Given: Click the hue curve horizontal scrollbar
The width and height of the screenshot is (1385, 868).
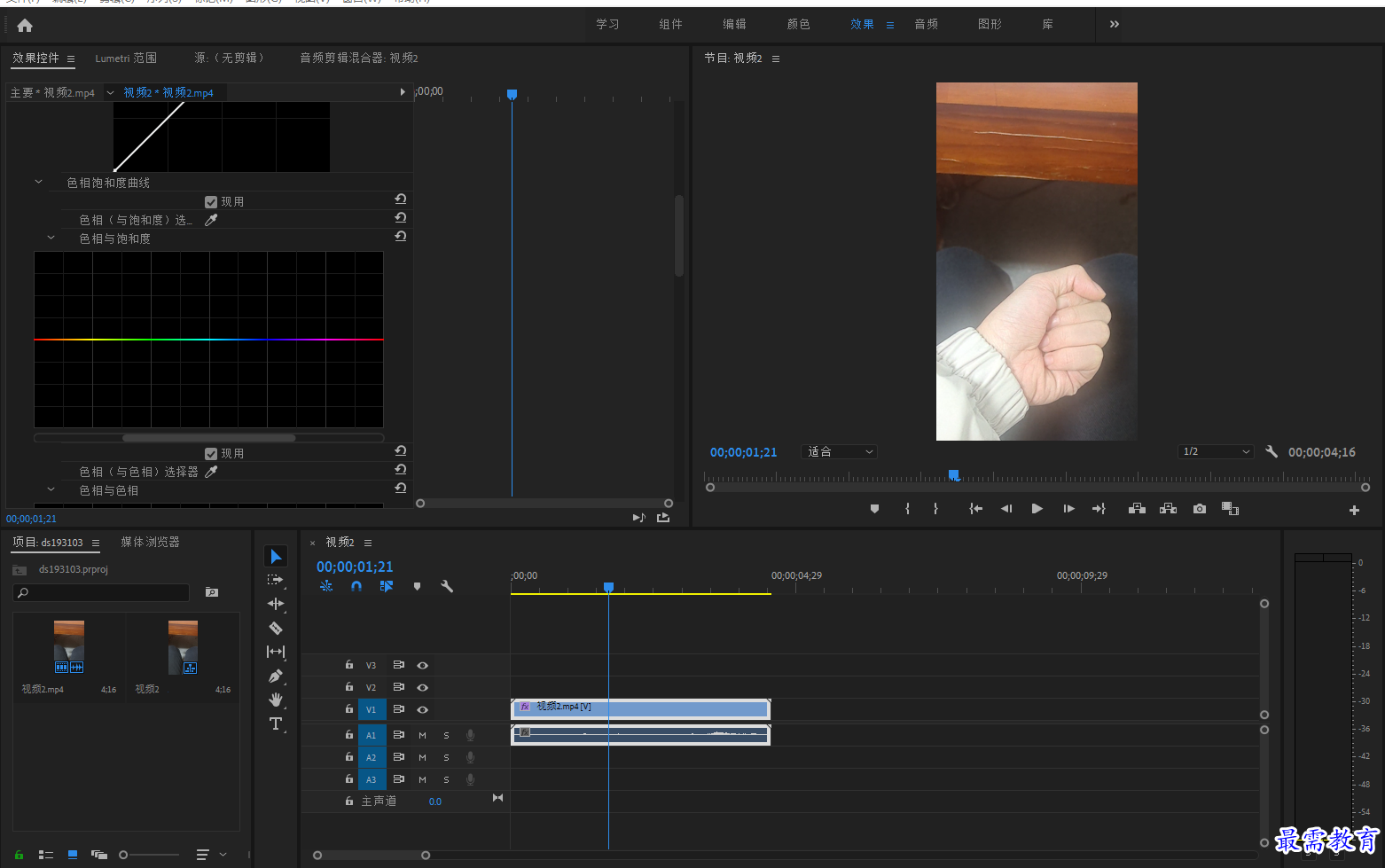Looking at the screenshot, I should 208,437.
